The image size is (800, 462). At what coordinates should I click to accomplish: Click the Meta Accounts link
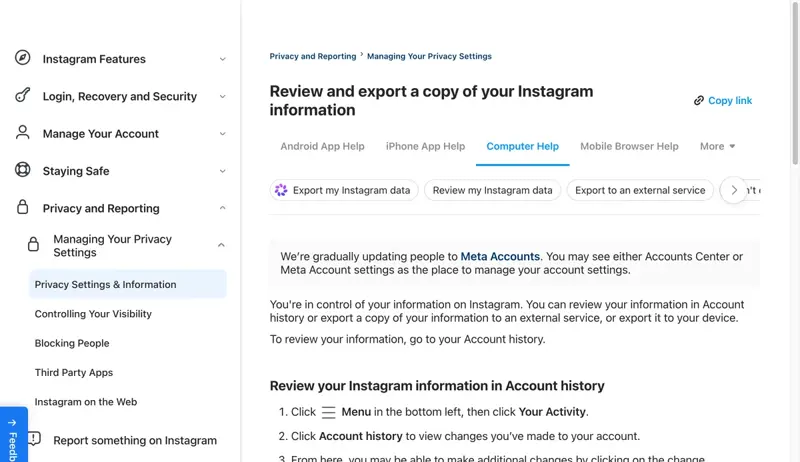click(500, 256)
